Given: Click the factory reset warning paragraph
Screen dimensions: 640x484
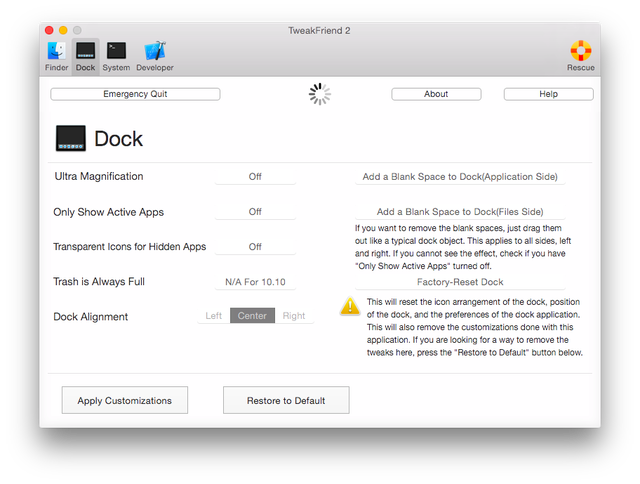Looking at the screenshot, I should tap(475, 327).
